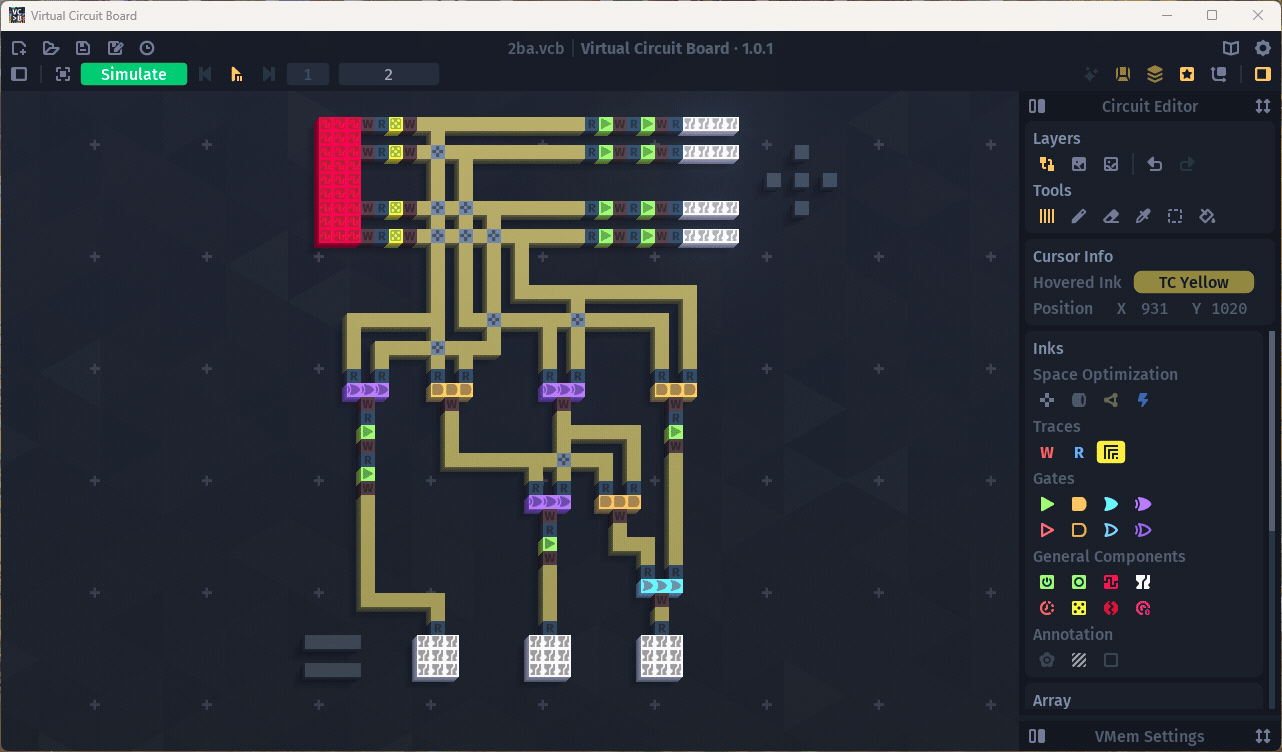Image resolution: width=1282 pixels, height=752 pixels.
Task: Pick the red outlined NOT gate
Action: (x=1047, y=530)
